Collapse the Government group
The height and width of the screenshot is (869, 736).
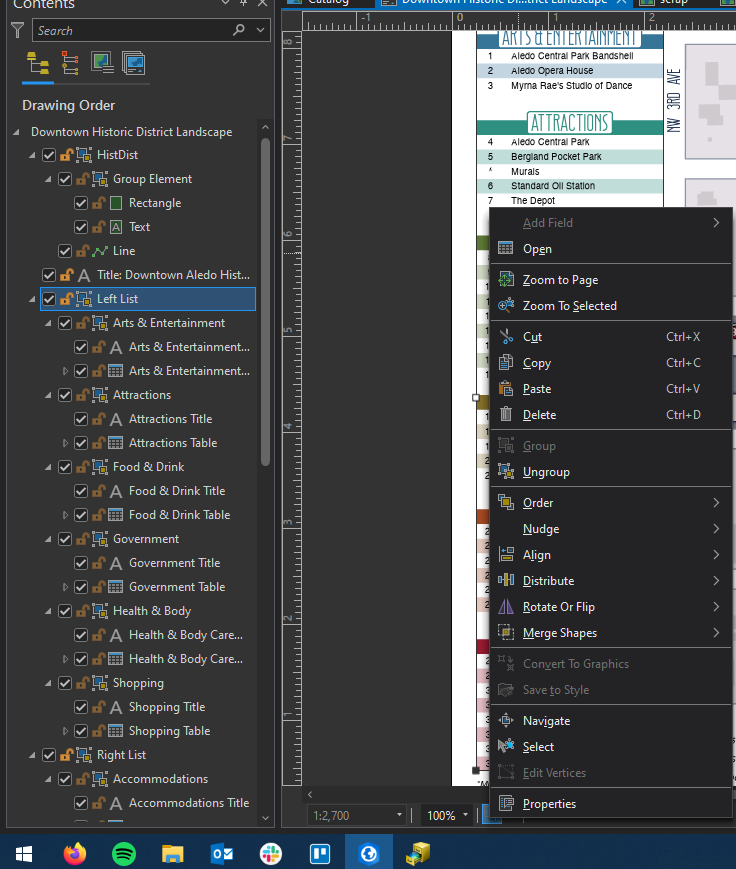point(48,539)
